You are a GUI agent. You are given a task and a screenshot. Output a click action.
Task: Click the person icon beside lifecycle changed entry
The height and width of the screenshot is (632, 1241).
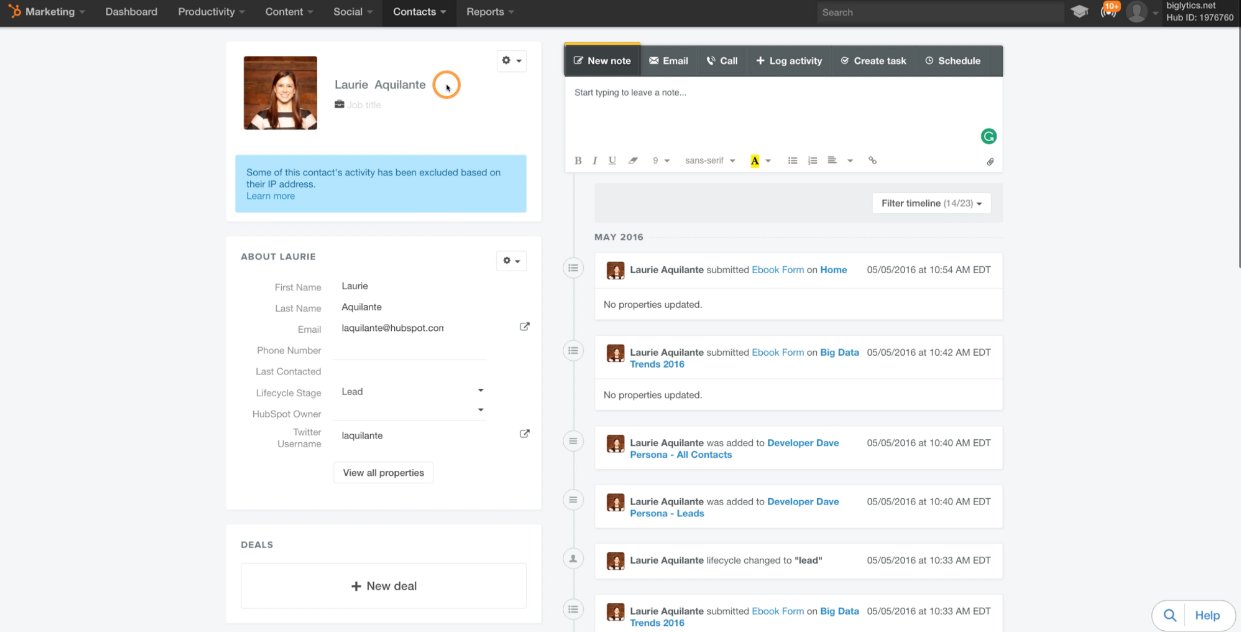[573, 559]
